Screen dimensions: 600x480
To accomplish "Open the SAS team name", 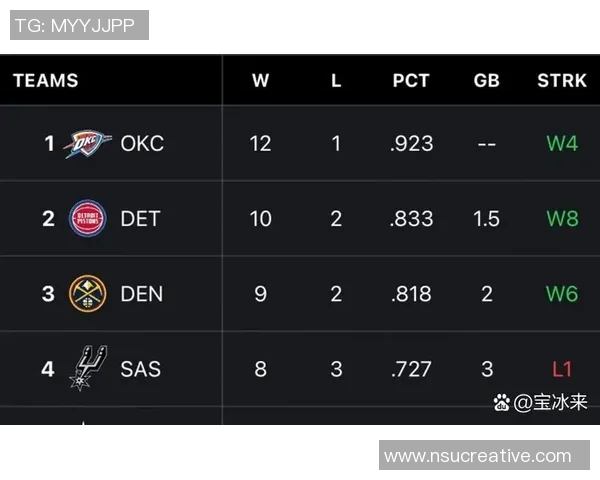I will (x=140, y=369).
